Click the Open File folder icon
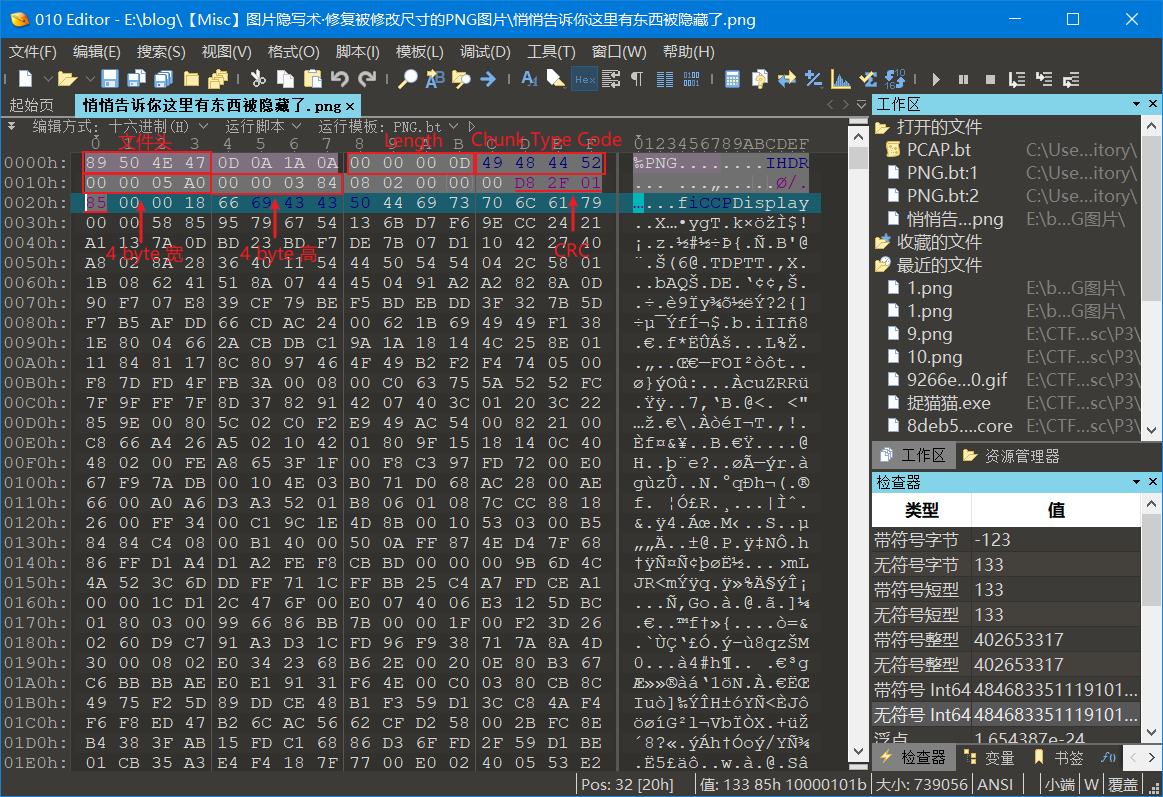The width and height of the screenshot is (1163, 797). [x=67, y=79]
